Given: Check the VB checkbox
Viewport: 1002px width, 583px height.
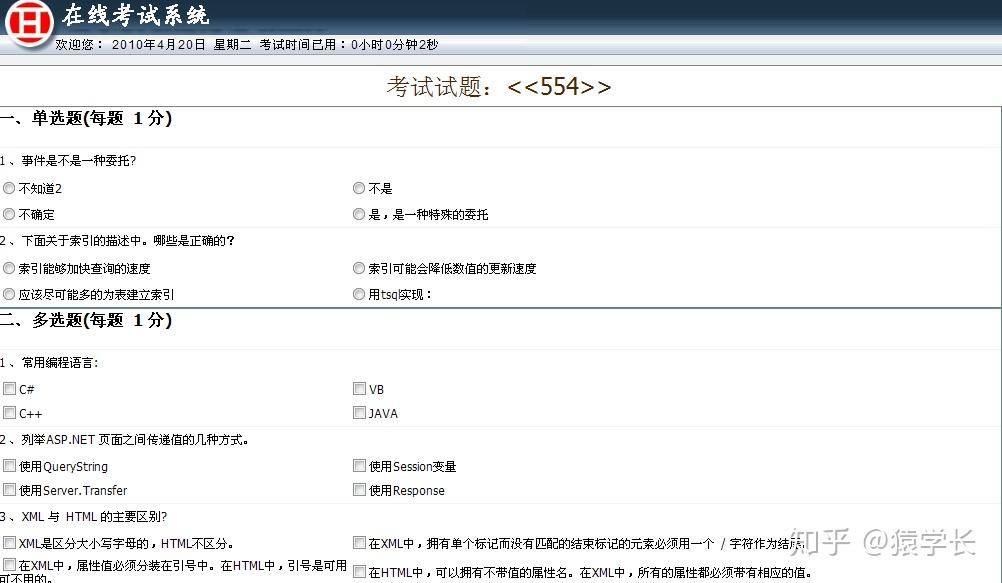Looking at the screenshot, I should point(359,389).
